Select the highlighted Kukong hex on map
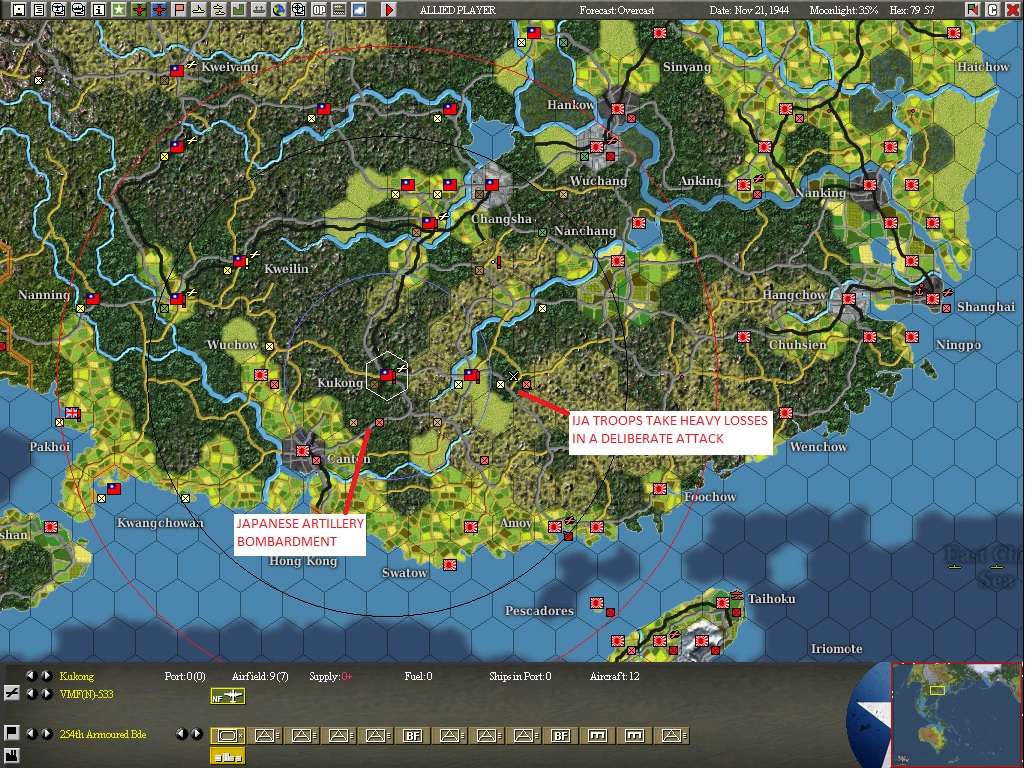This screenshot has width=1032, height=768. (x=387, y=376)
